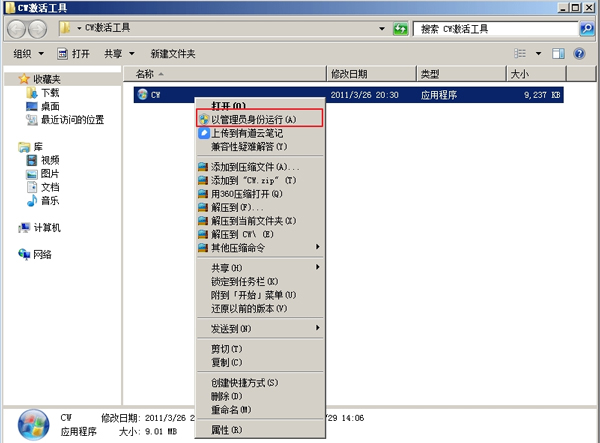Expand the 共享(H) submenu in context menu
The width and height of the screenshot is (600, 443).
260,268
